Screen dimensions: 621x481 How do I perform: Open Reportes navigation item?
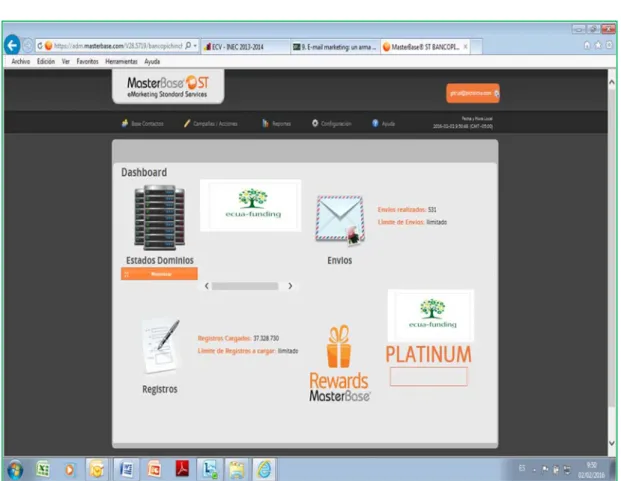(276, 124)
